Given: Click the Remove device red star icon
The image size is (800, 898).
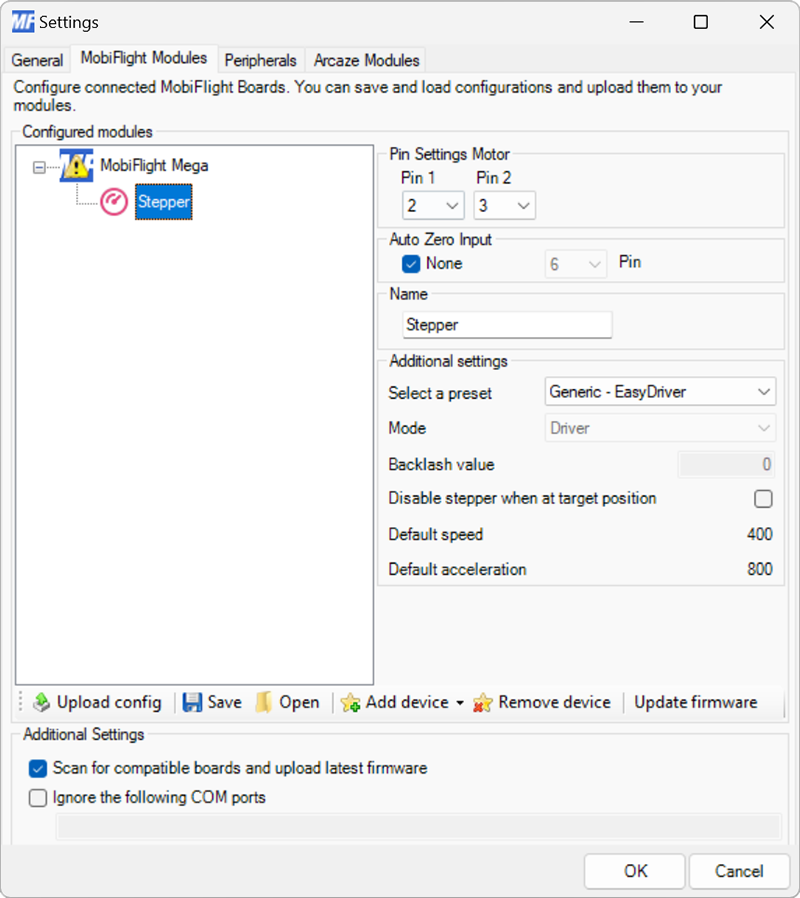Looking at the screenshot, I should 485,703.
